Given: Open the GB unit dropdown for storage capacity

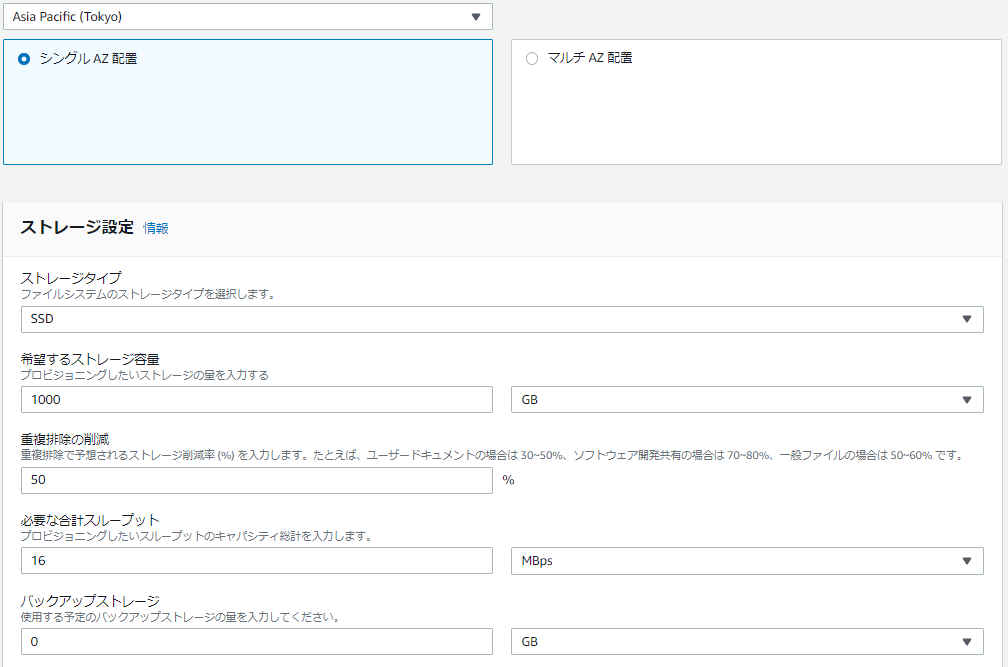Looking at the screenshot, I should [x=747, y=400].
